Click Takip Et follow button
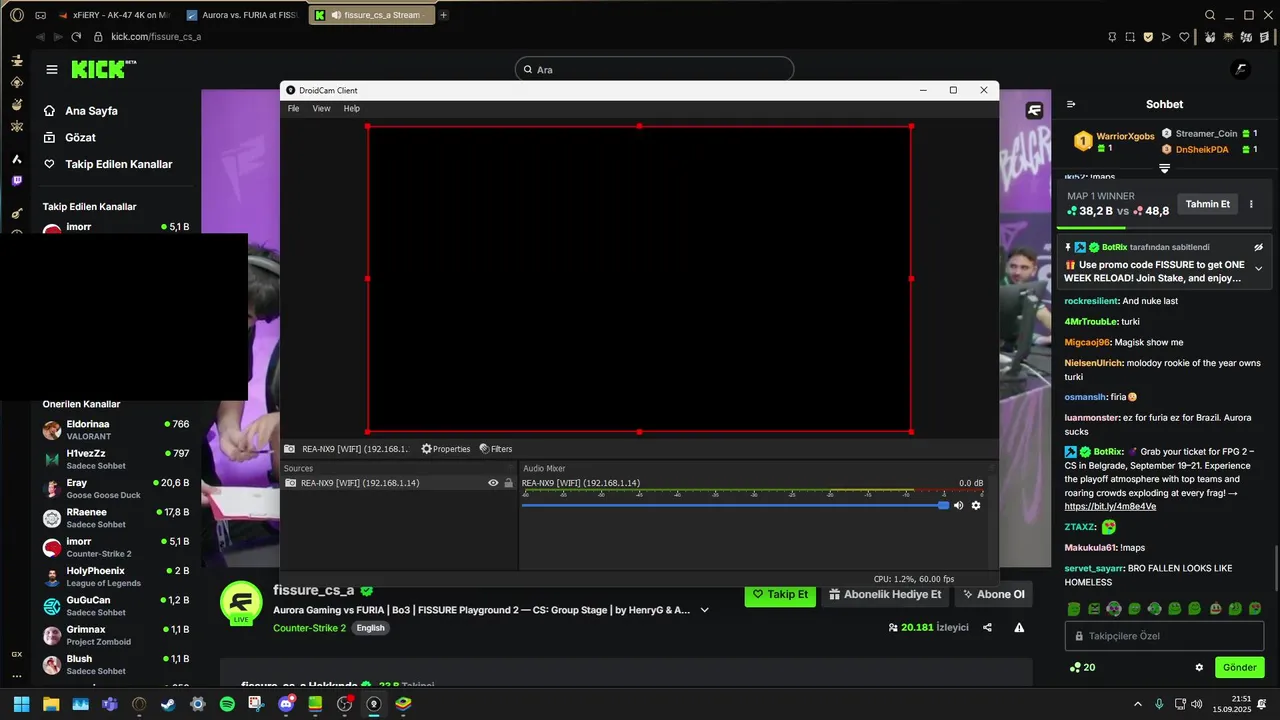This screenshot has width=1280, height=720. tap(780, 594)
